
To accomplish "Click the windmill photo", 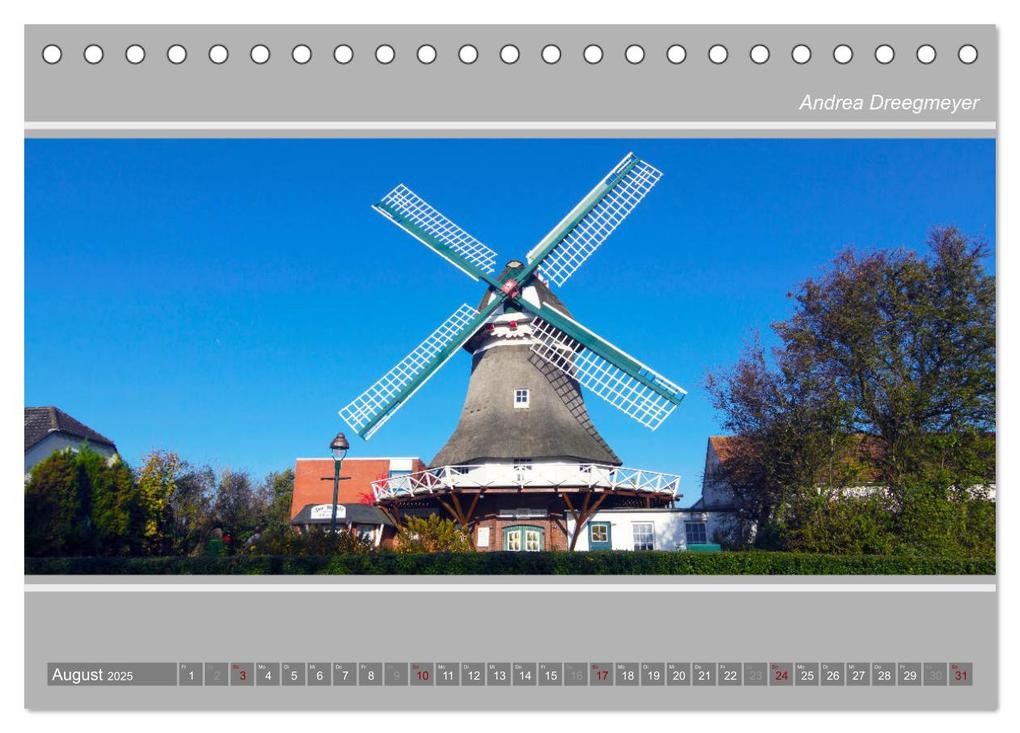I will pos(510,356).
